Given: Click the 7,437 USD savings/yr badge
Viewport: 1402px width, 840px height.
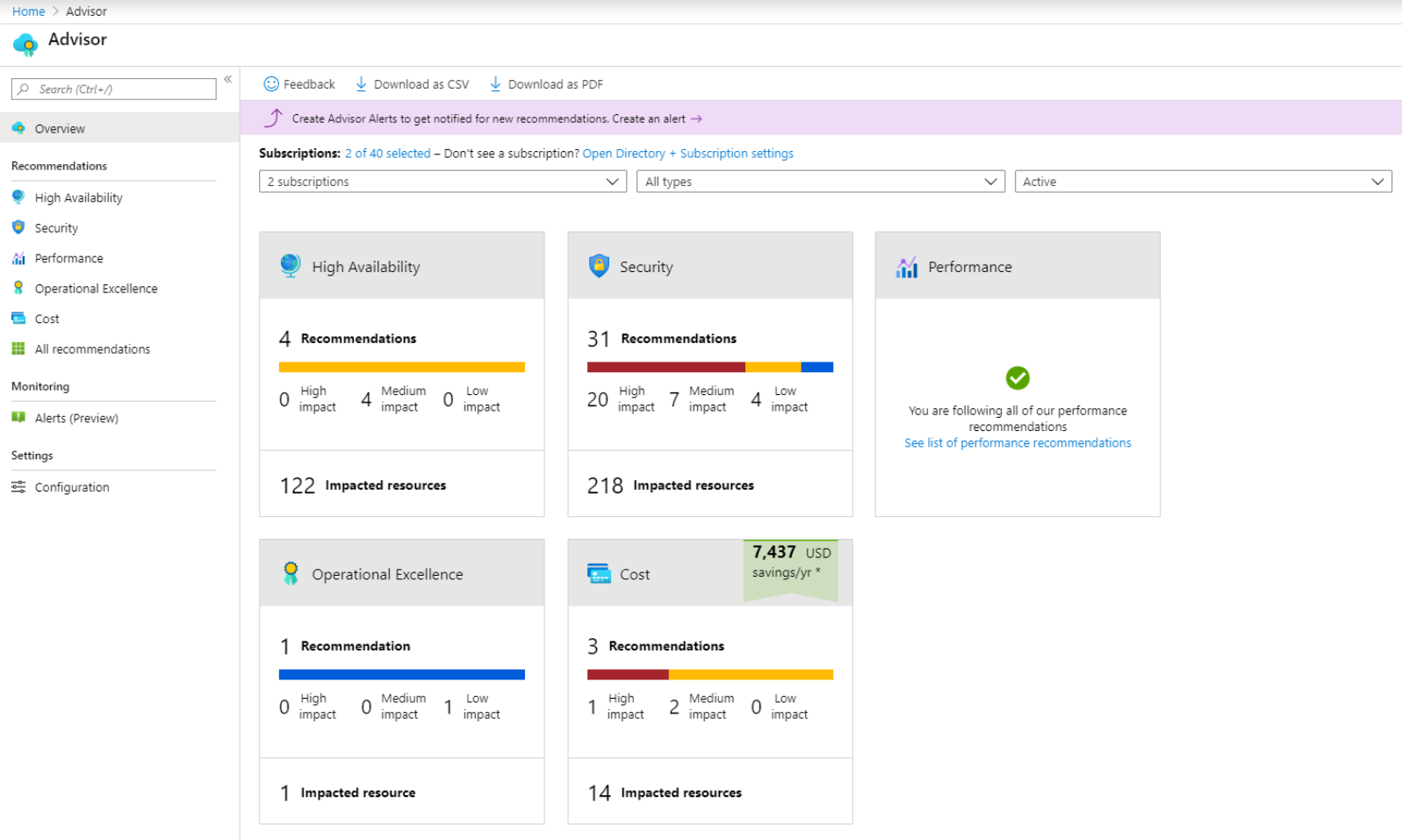Looking at the screenshot, I should [791, 570].
